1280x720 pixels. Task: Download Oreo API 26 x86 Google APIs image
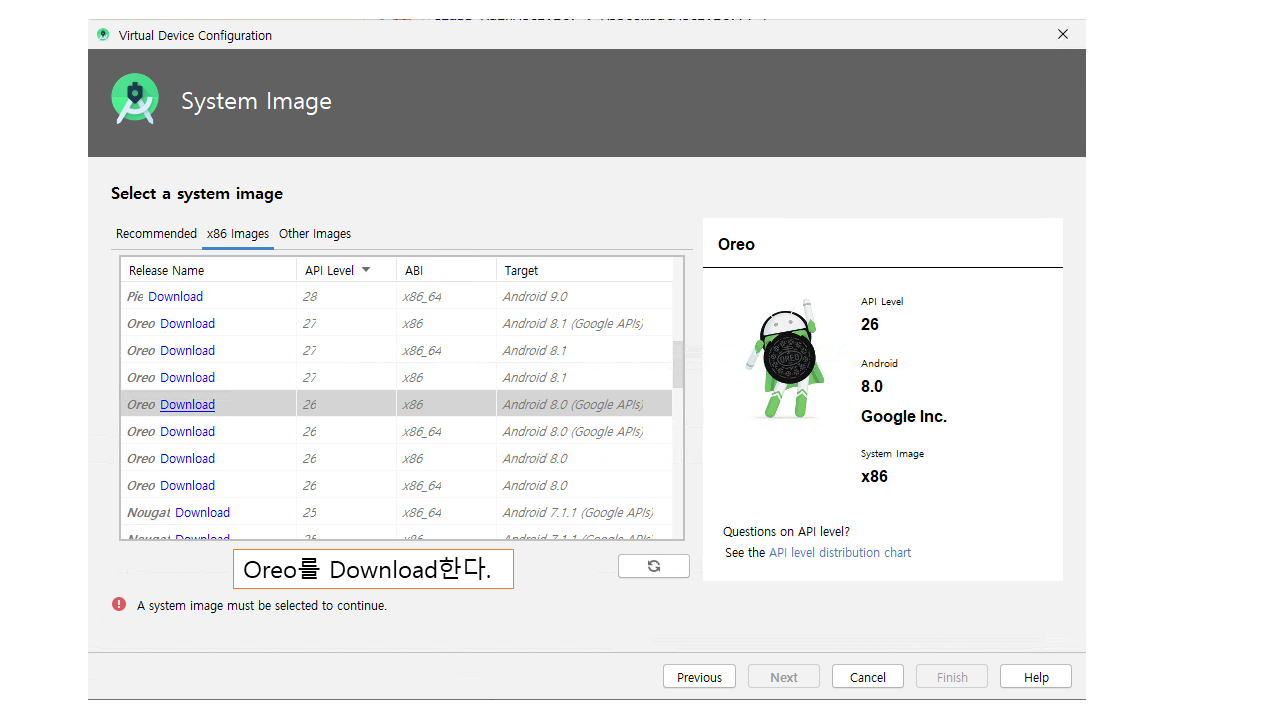187,405
